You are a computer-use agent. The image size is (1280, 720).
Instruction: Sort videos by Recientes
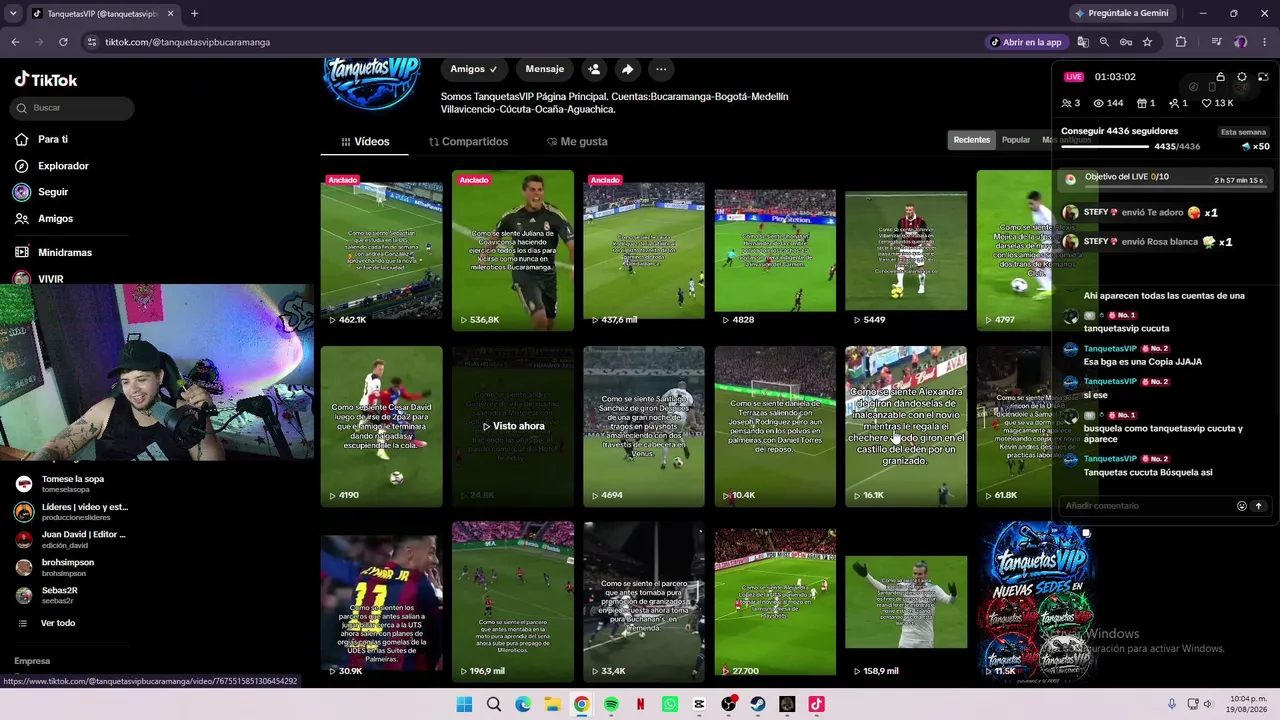[x=971, y=140]
